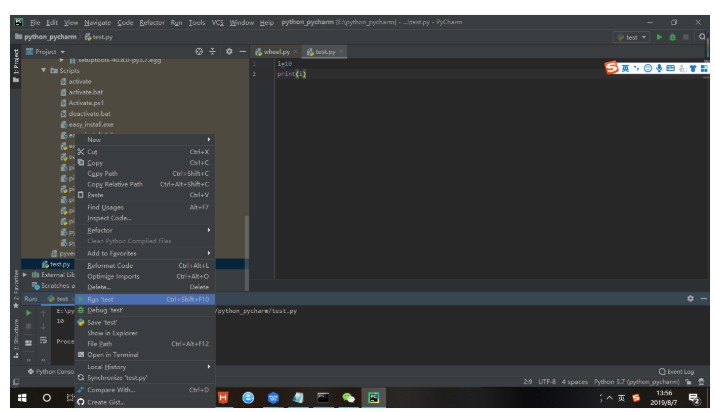Open Search Everywhere magnifier icon
Image resolution: width=715 pixels, height=412 pixels.
tap(703, 37)
